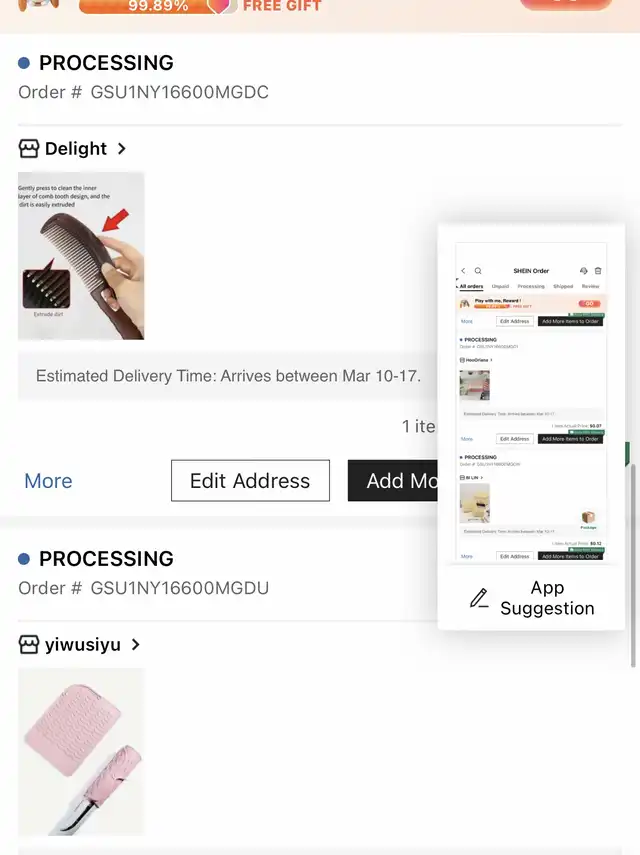Open the Delight store icon

click(x=28, y=148)
